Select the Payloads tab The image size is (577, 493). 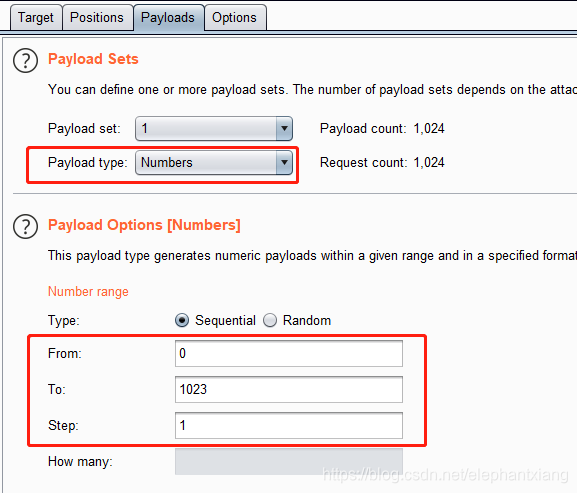coord(168,17)
